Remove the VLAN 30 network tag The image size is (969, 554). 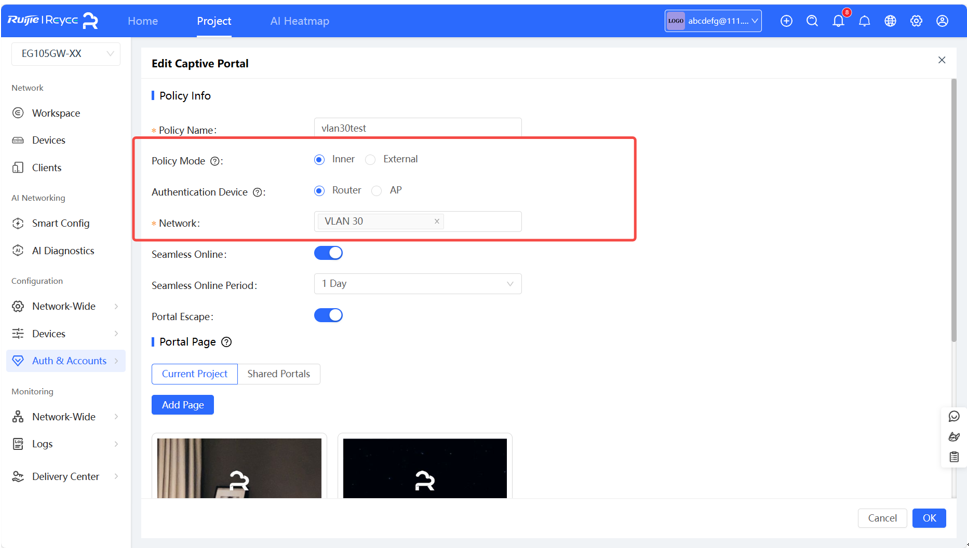tap(437, 221)
